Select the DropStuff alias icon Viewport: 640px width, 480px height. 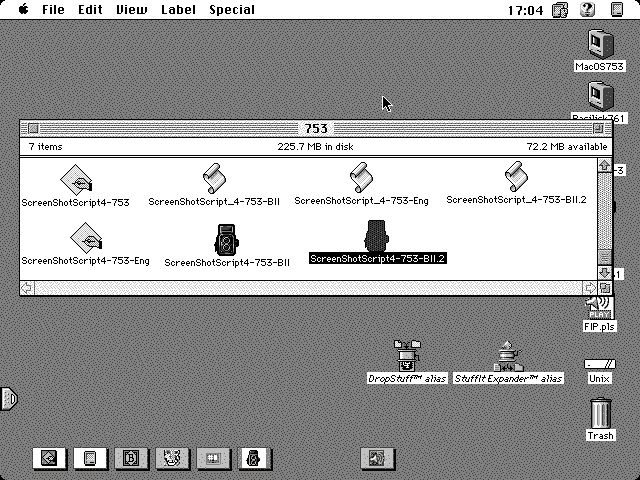407,356
